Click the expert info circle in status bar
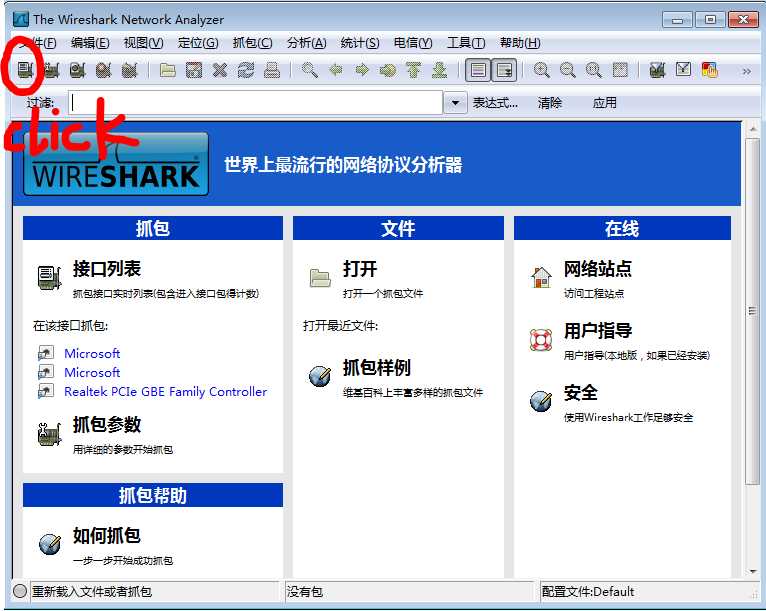This screenshot has width=766, height=611. coord(20,591)
